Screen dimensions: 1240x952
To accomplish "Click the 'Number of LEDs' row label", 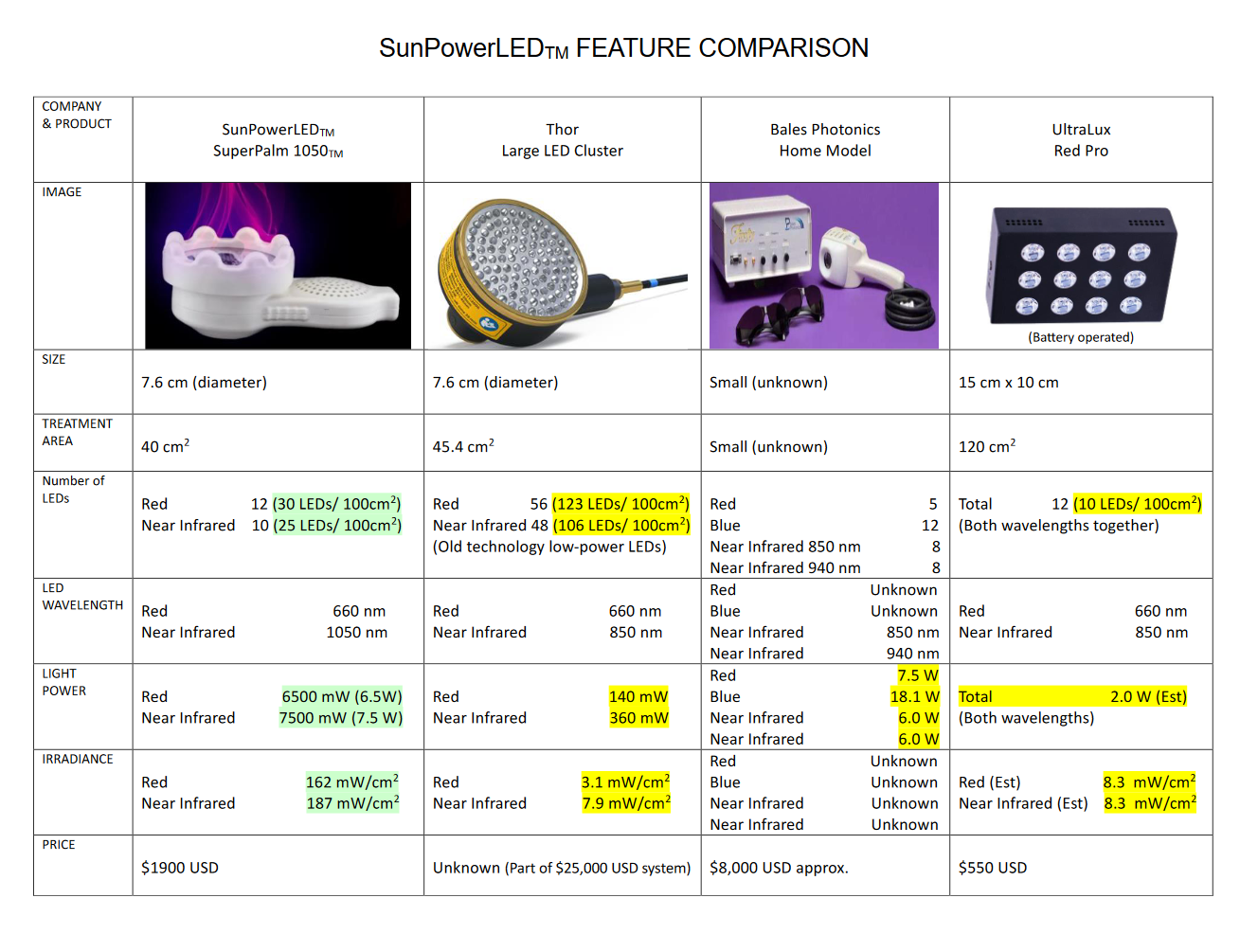I will (x=73, y=490).
